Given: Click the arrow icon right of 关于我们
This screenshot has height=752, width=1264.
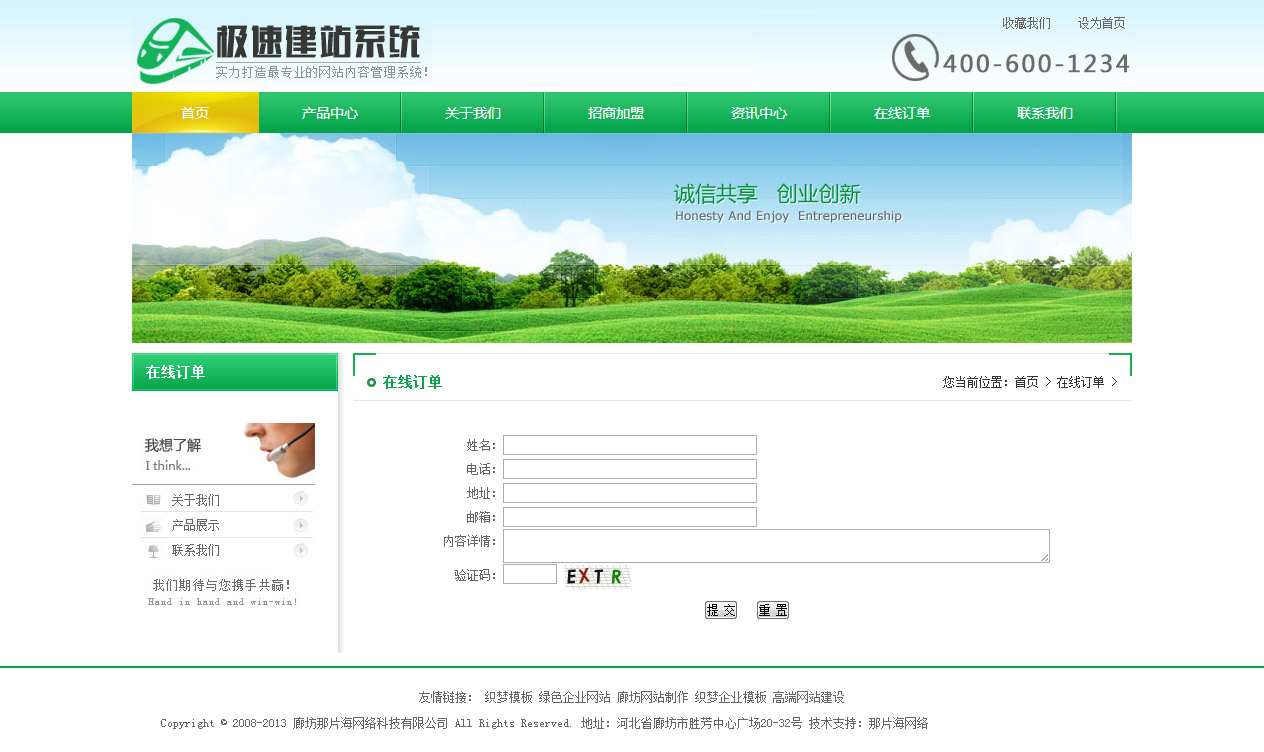Looking at the screenshot, I should point(300,499).
